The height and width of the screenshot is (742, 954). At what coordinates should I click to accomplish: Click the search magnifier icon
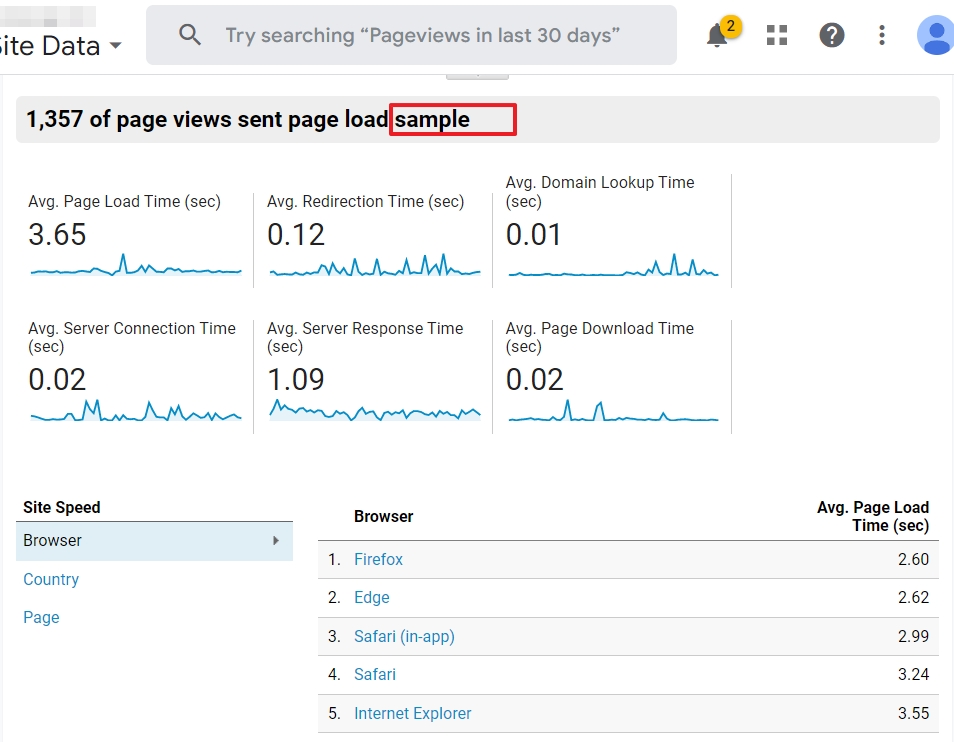pos(189,35)
